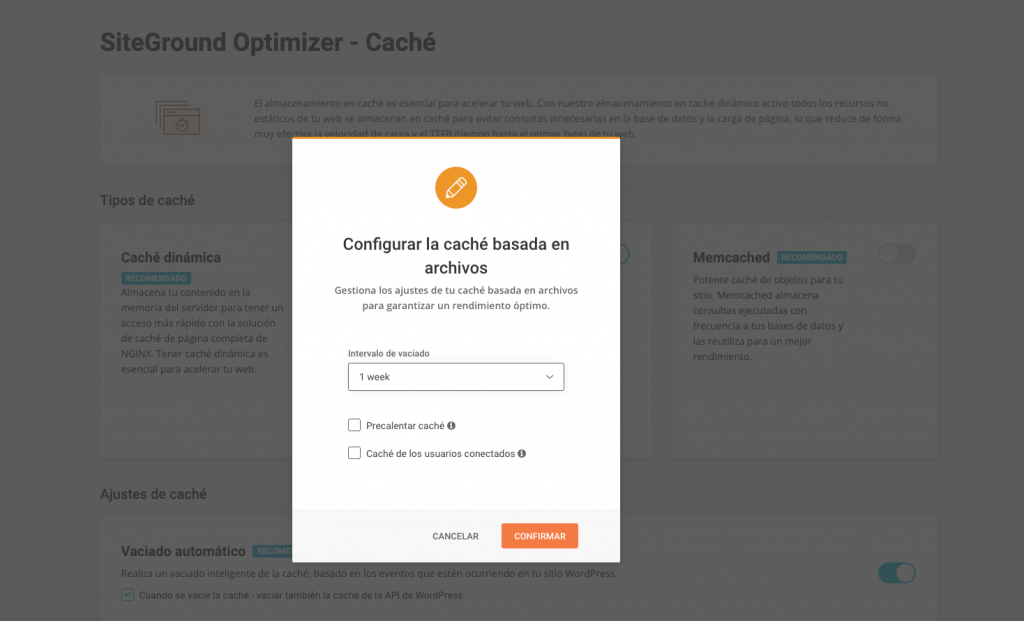
Task: Toggle the Memcached switch
Action: tap(897, 254)
